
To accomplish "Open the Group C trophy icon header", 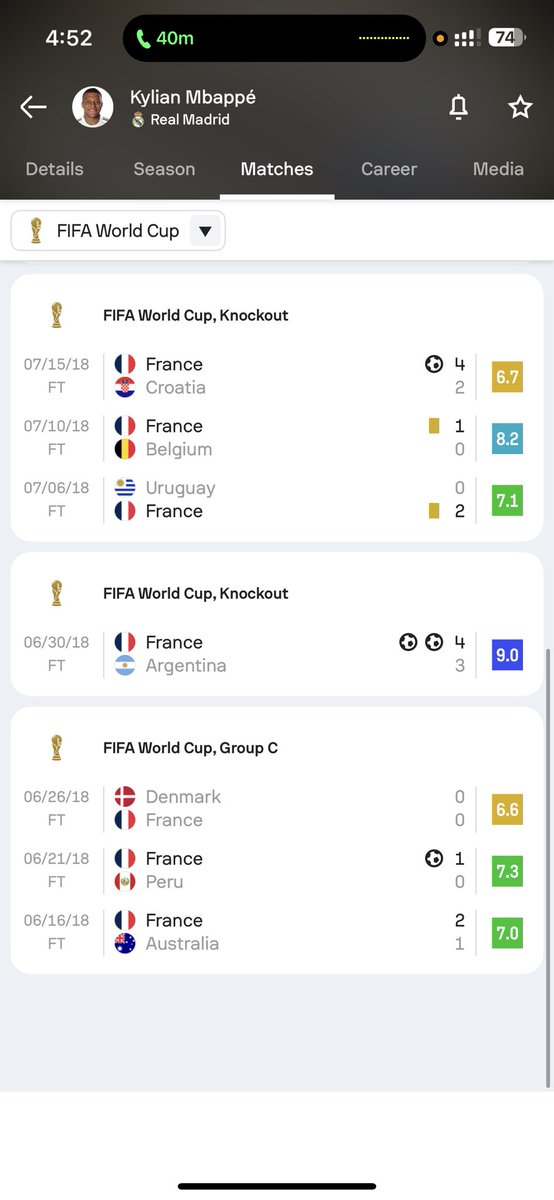I will [x=56, y=748].
